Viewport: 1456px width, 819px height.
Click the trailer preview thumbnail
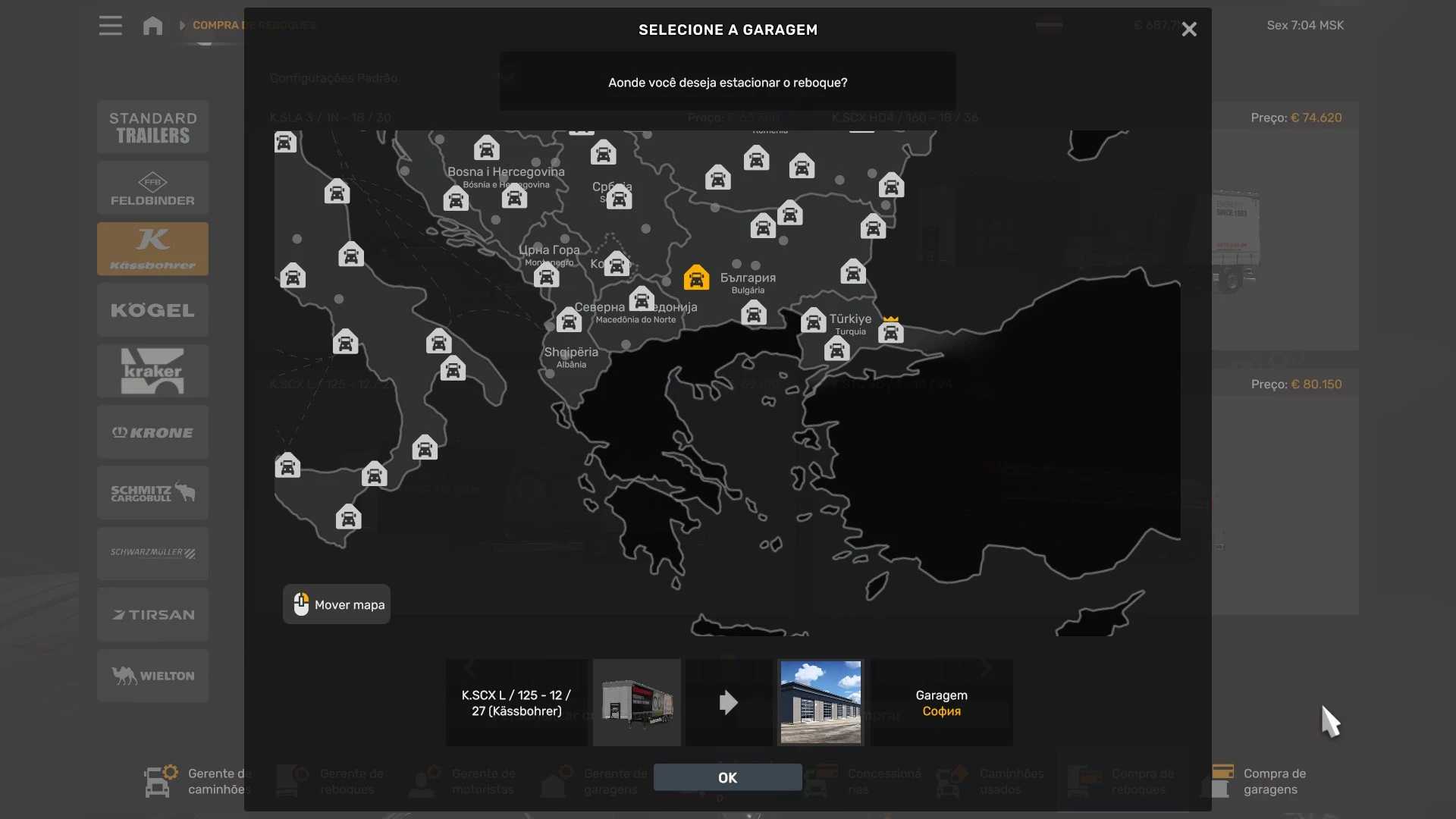tap(636, 702)
